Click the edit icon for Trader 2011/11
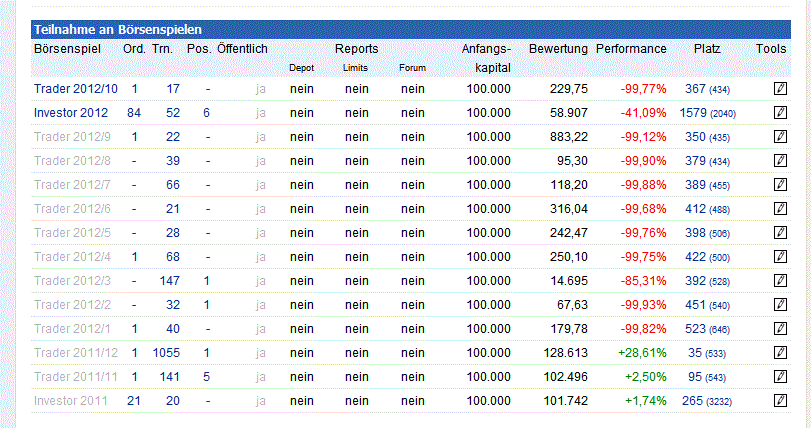The height and width of the screenshot is (428, 811). tap(781, 377)
